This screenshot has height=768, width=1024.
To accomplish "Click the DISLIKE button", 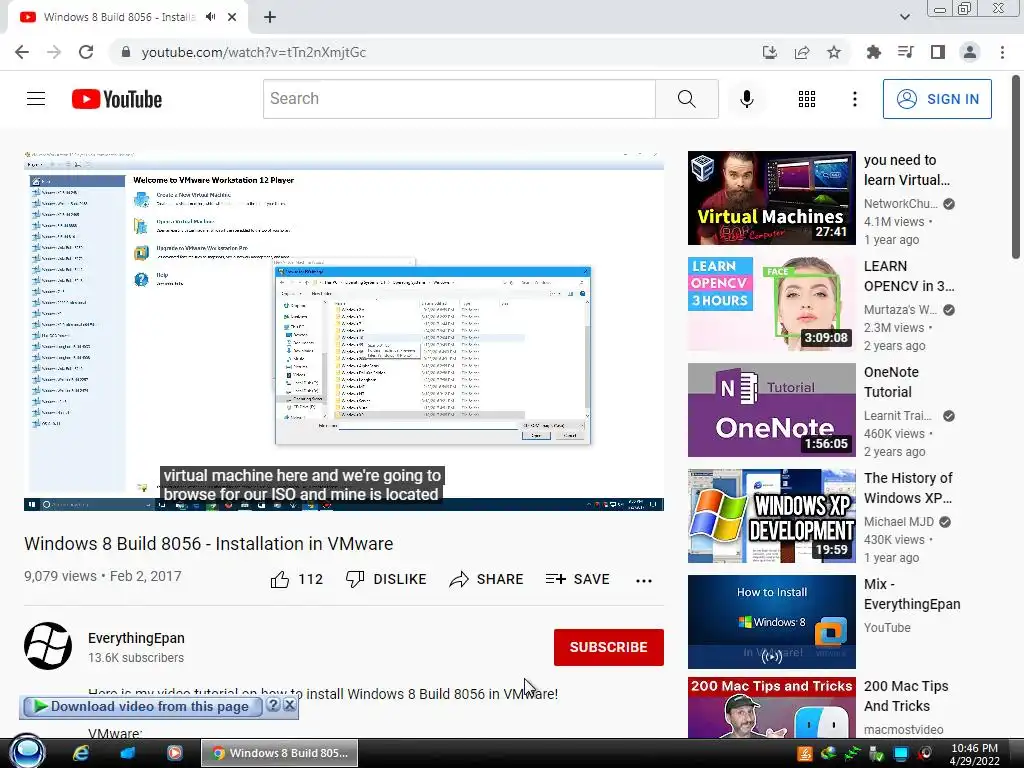I will pos(386,579).
